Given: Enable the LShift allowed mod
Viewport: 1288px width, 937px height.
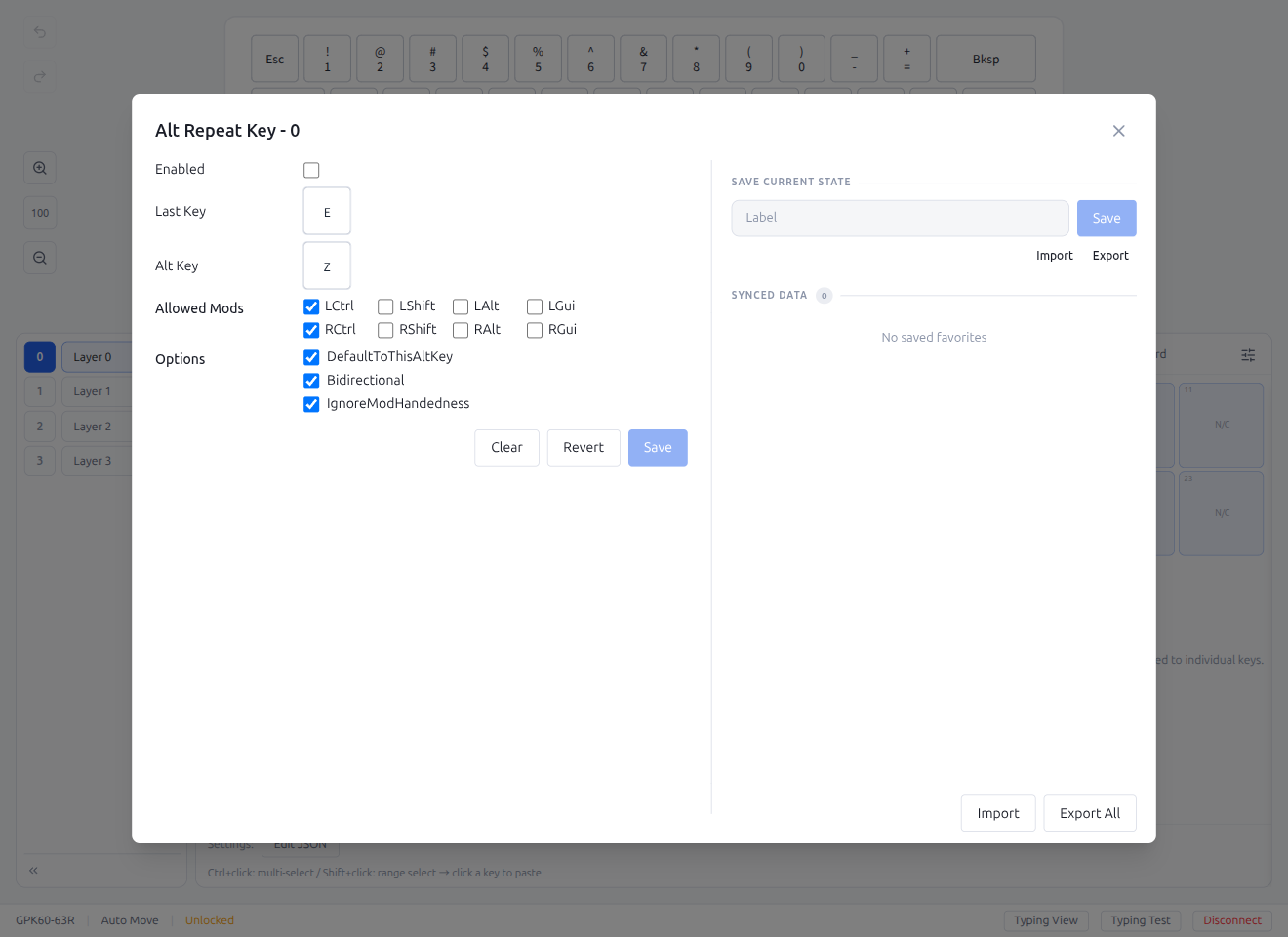Looking at the screenshot, I should point(385,306).
